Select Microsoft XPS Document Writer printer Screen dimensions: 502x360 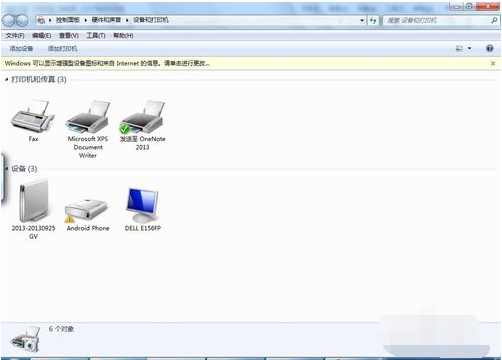coord(88,117)
